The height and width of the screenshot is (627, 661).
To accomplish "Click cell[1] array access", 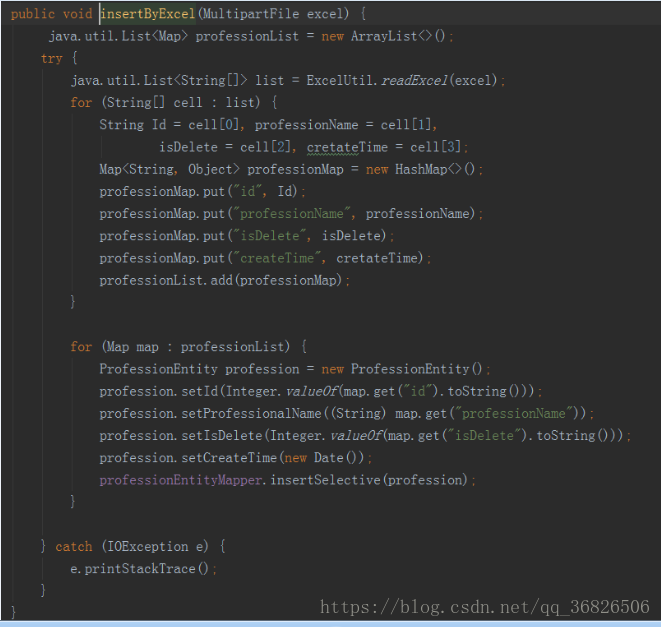I will coord(406,125).
